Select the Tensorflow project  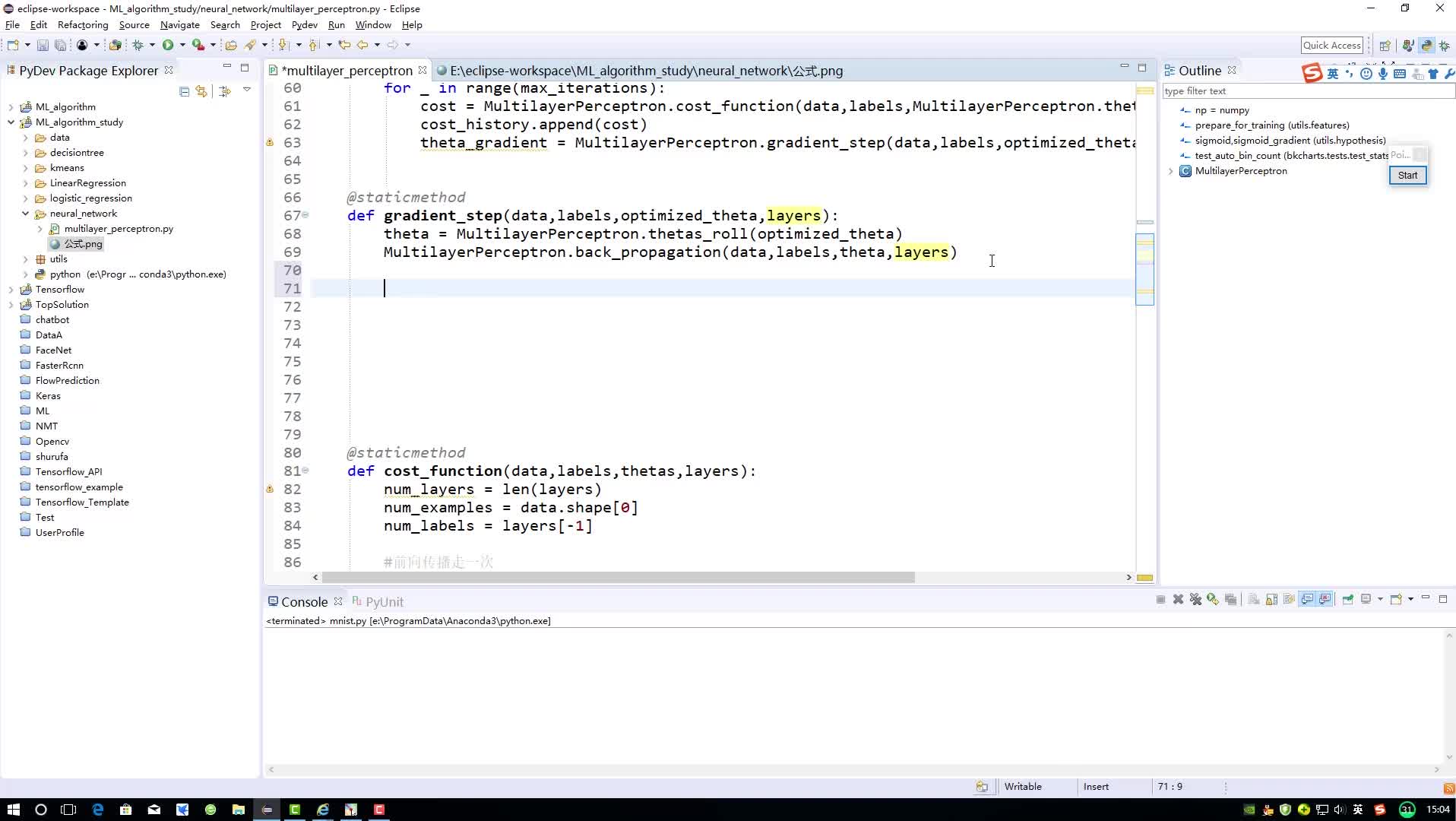tap(60, 290)
